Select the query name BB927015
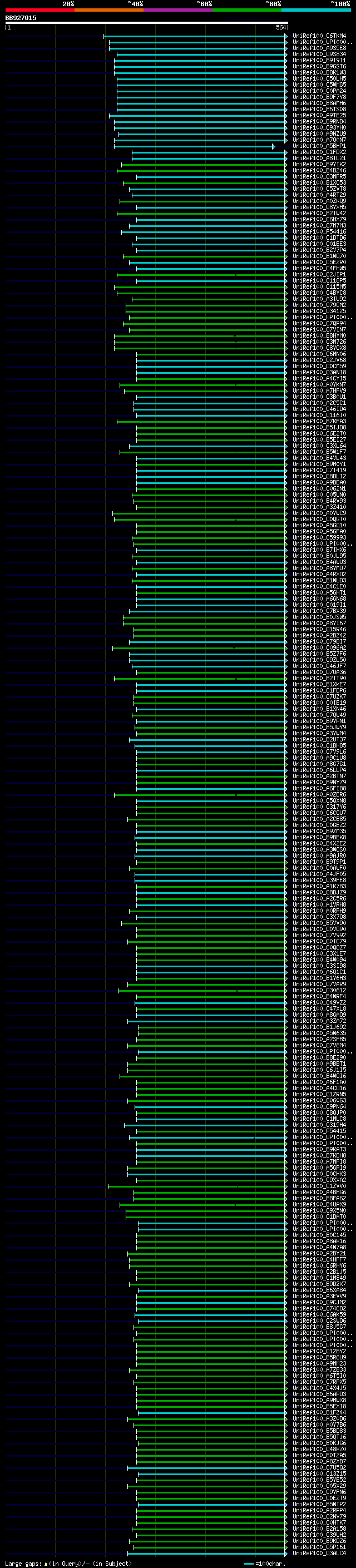This screenshot has height=1568, width=356. [x=21, y=18]
